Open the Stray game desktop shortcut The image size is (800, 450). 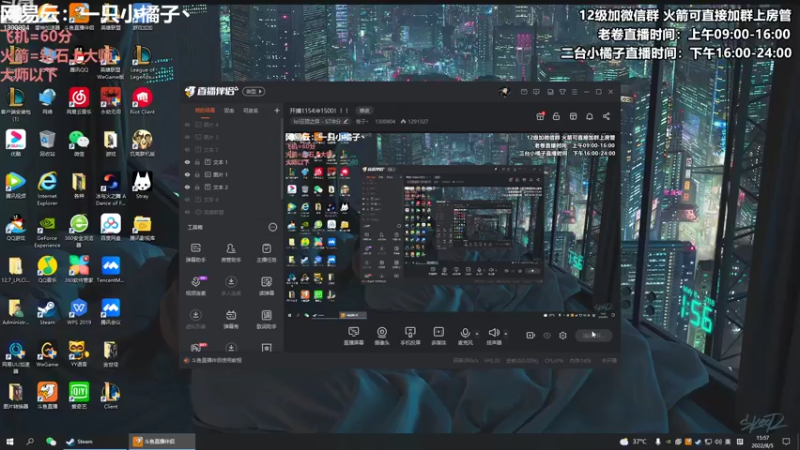142,185
